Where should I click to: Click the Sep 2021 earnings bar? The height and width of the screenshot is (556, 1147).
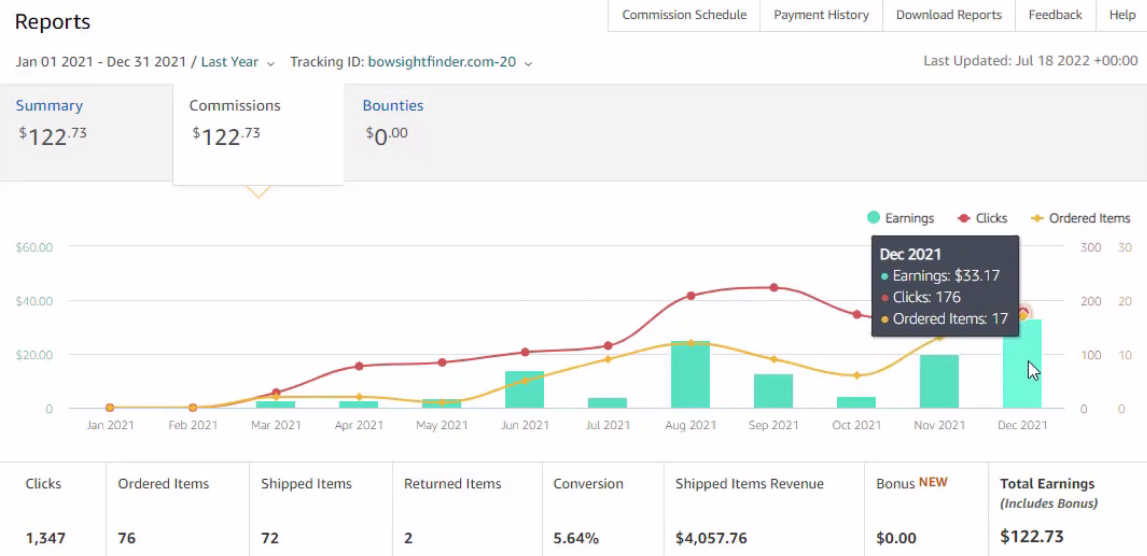tap(773, 391)
